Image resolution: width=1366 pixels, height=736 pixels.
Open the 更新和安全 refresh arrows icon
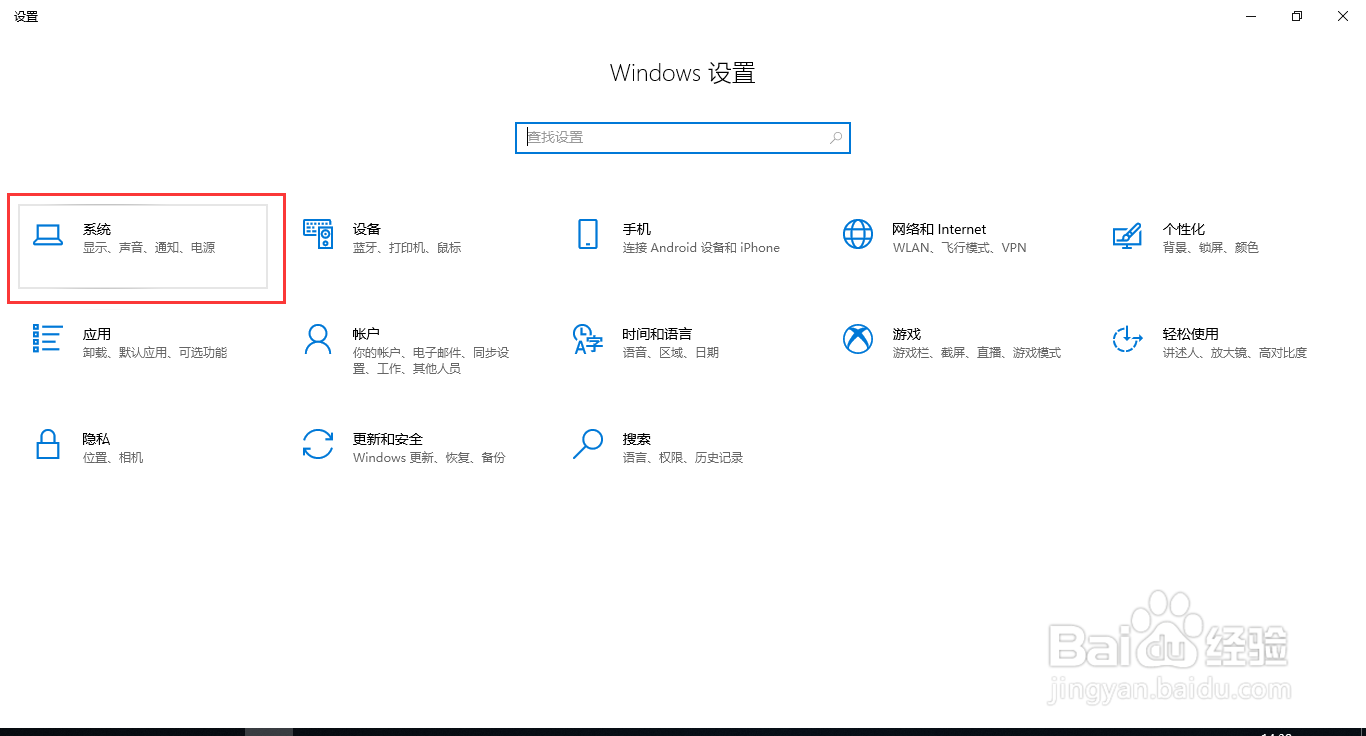tap(318, 444)
